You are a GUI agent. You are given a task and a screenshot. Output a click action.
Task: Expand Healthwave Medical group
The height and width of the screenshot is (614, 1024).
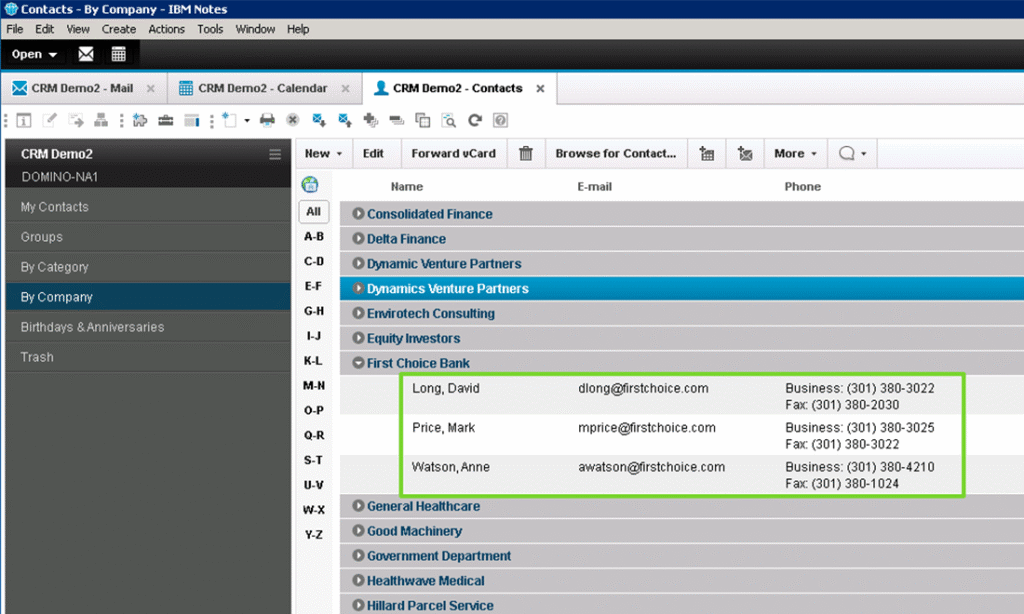tap(358, 580)
